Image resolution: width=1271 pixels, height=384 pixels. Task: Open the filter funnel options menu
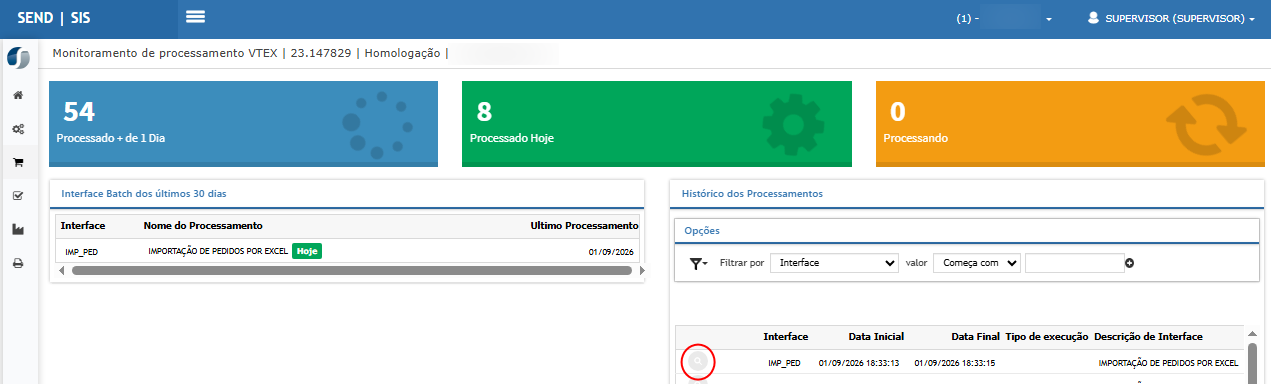point(698,263)
